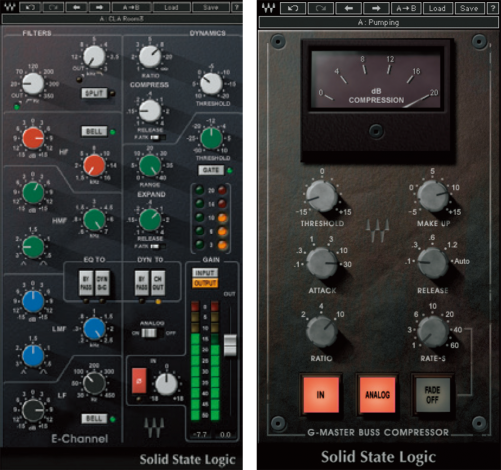Screen dimensions: 501x470
Task: Toggle phase invert red button in E-Channel
Action: [139, 381]
